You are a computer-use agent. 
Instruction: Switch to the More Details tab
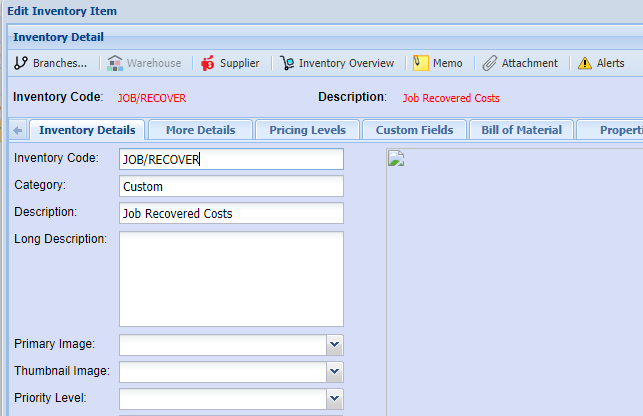pos(200,130)
